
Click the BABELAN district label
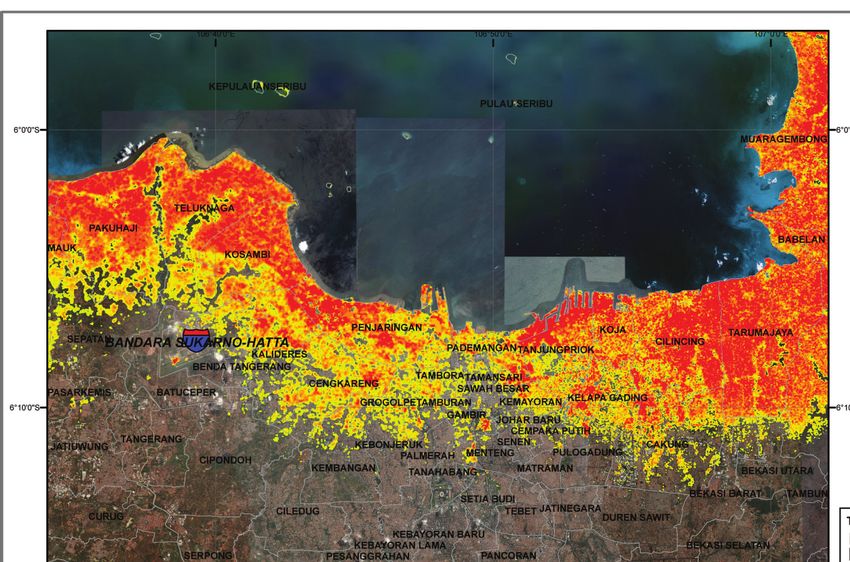(x=801, y=240)
